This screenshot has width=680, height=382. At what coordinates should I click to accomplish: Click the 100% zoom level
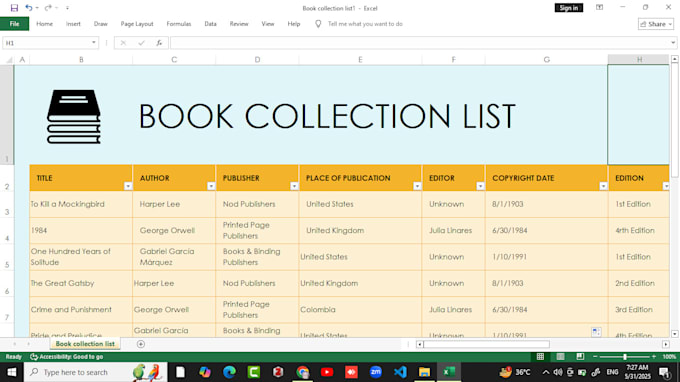pos(669,356)
